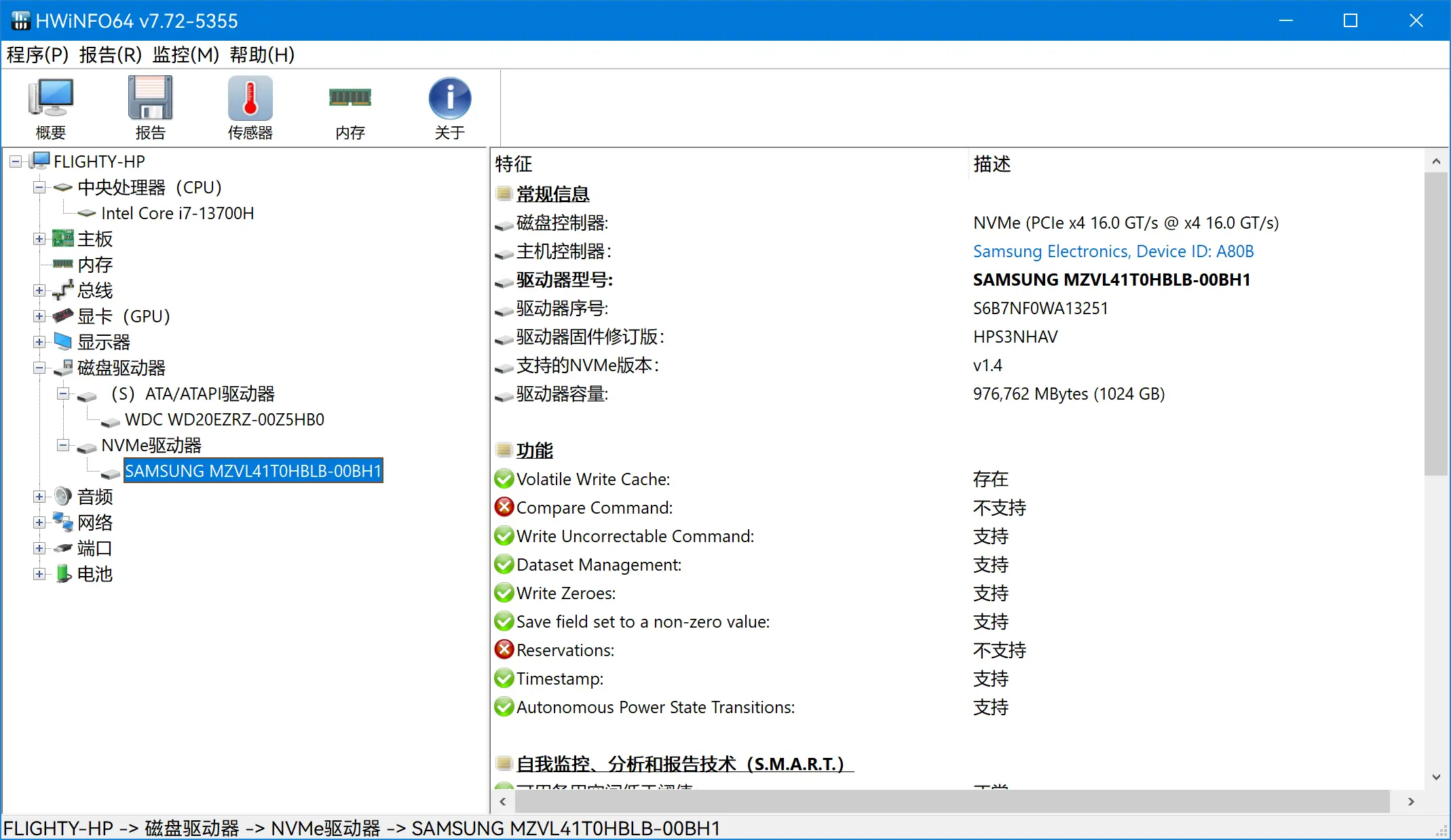Click the vertical scrollbar up arrow

point(1436,161)
